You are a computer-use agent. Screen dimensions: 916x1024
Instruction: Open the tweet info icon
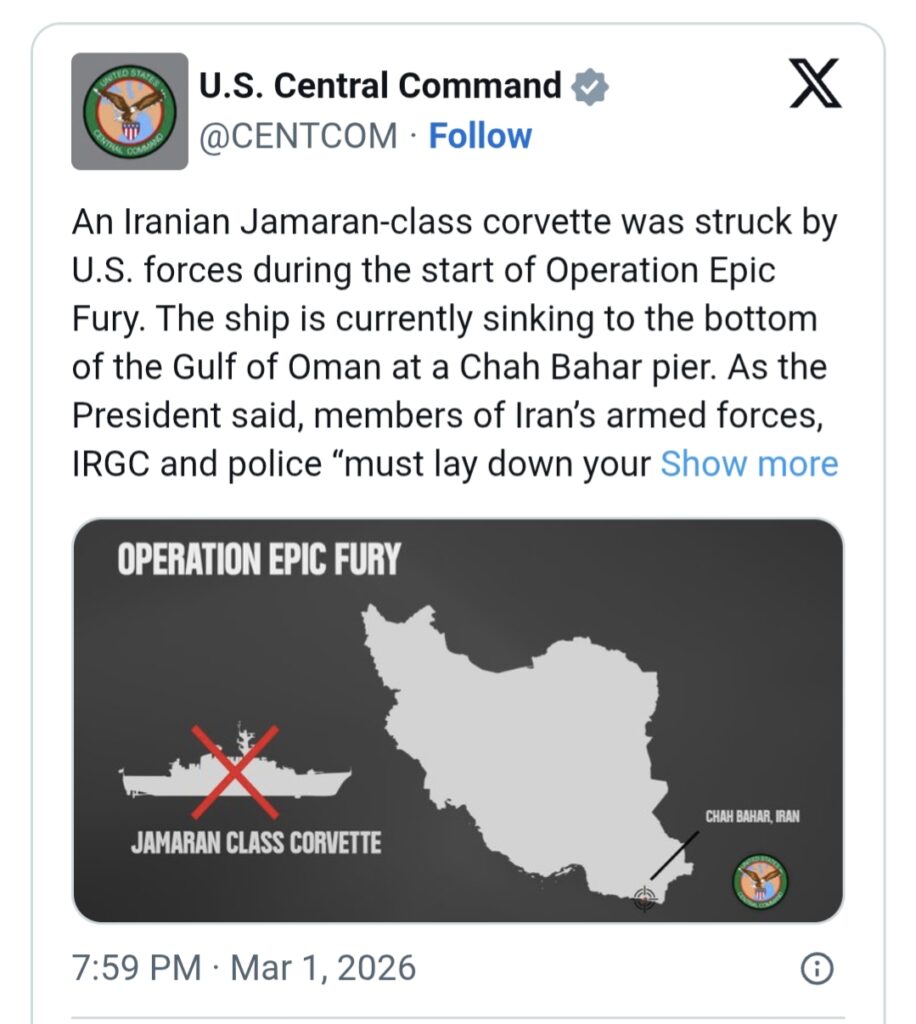[x=818, y=968]
